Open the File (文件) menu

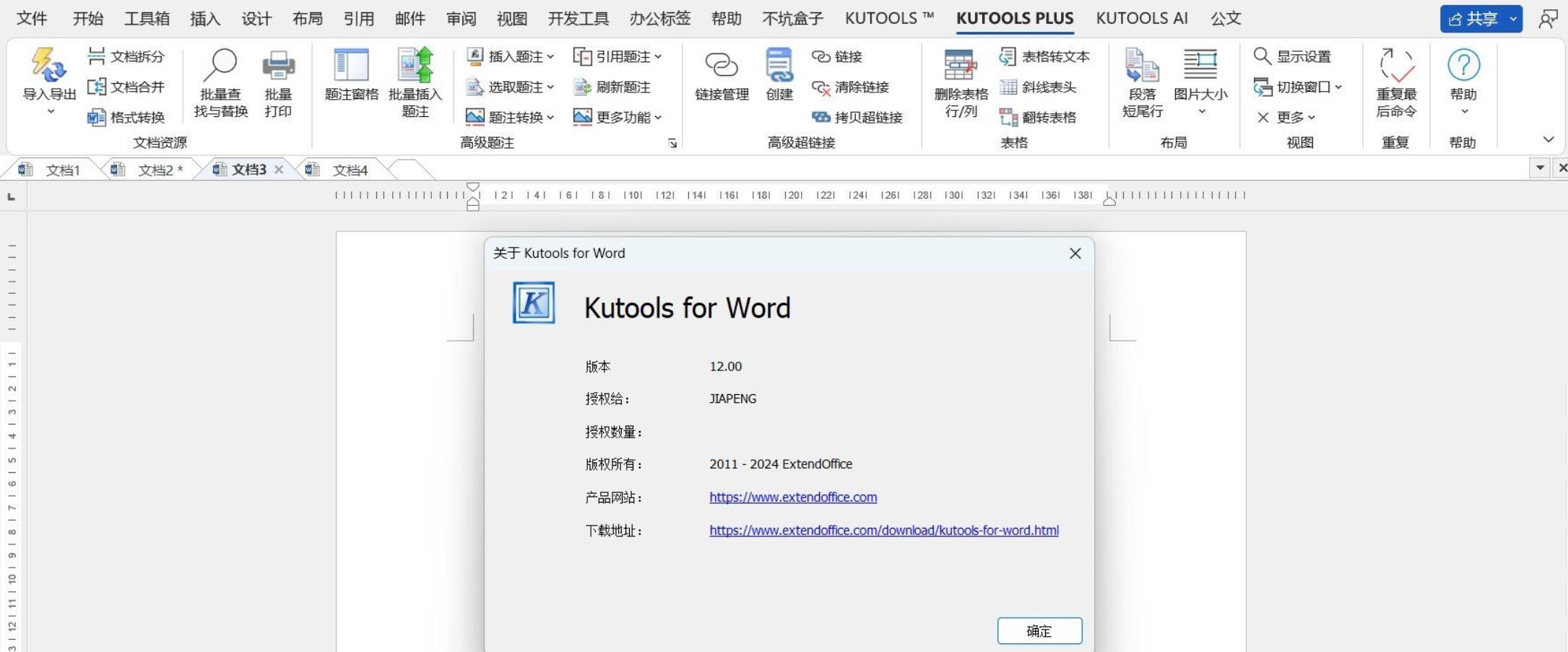click(x=32, y=19)
